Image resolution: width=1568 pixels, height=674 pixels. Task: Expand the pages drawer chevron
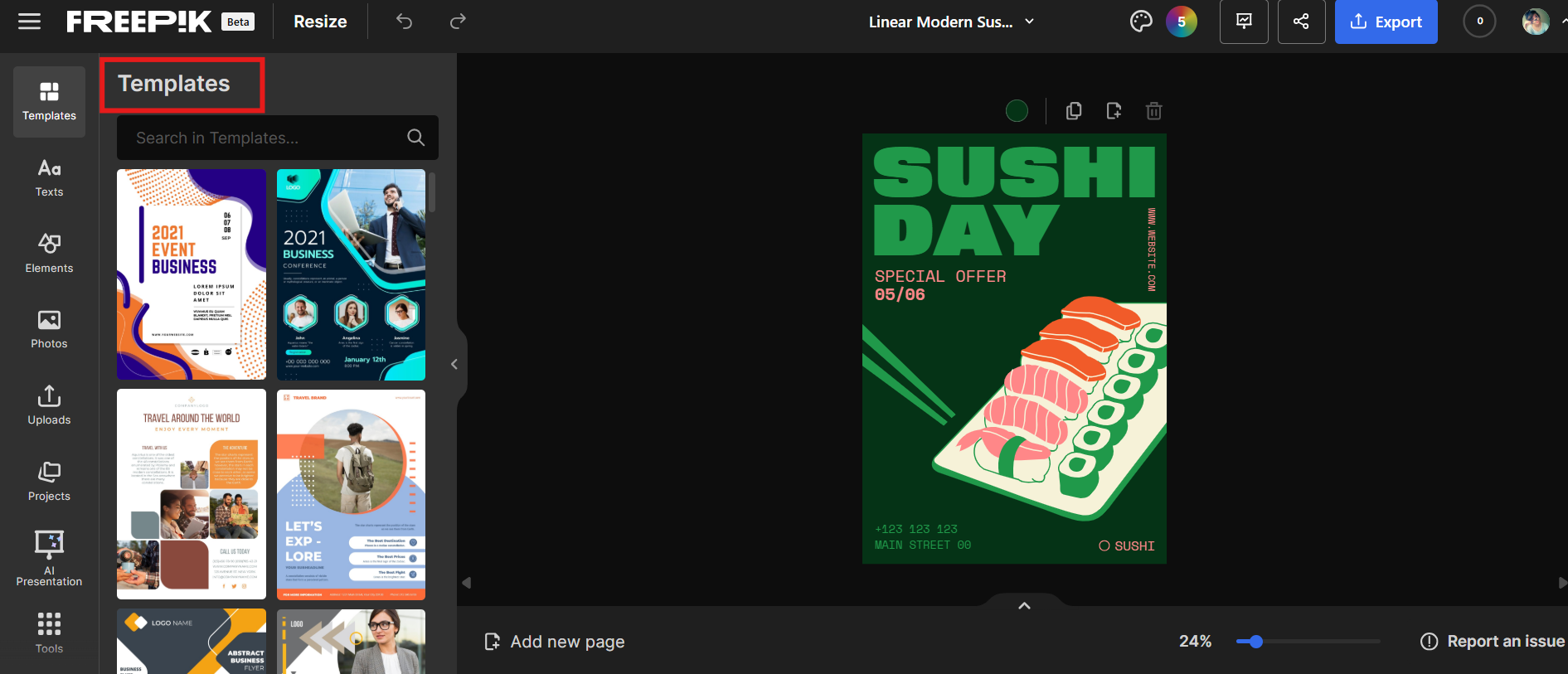click(1024, 606)
